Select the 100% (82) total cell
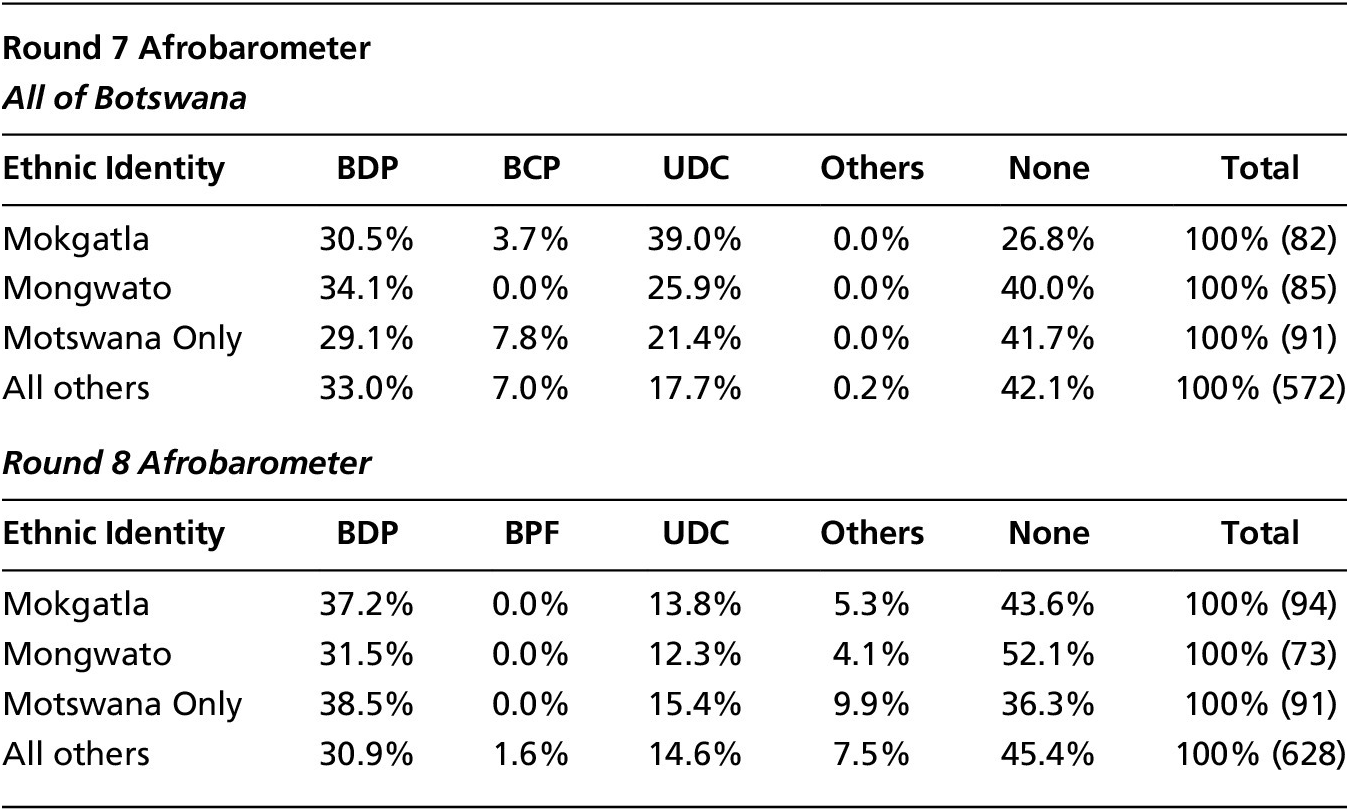 pyautogui.click(x=1260, y=240)
